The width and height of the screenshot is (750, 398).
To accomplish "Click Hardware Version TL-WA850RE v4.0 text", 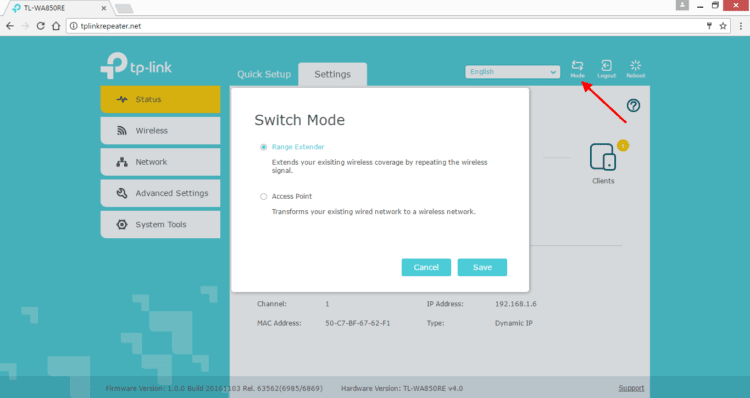I will (402, 388).
